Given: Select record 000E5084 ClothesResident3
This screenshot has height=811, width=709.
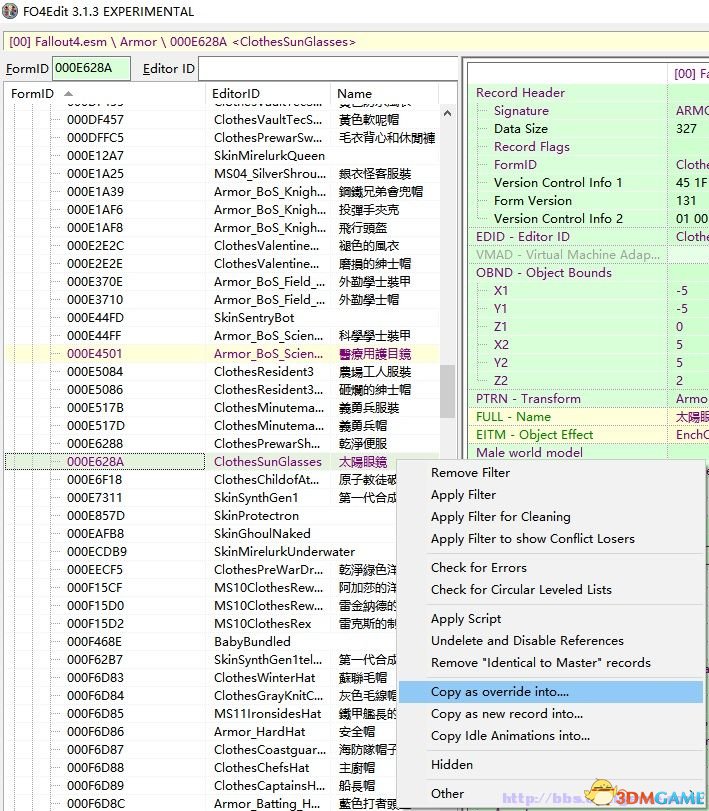Looking at the screenshot, I should [x=222, y=372].
